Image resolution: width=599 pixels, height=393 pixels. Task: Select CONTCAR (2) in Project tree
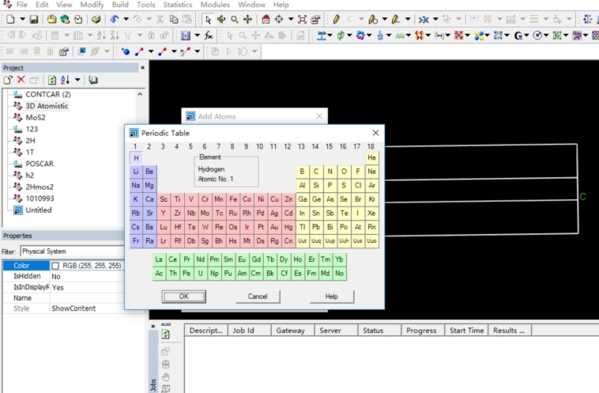48,94
